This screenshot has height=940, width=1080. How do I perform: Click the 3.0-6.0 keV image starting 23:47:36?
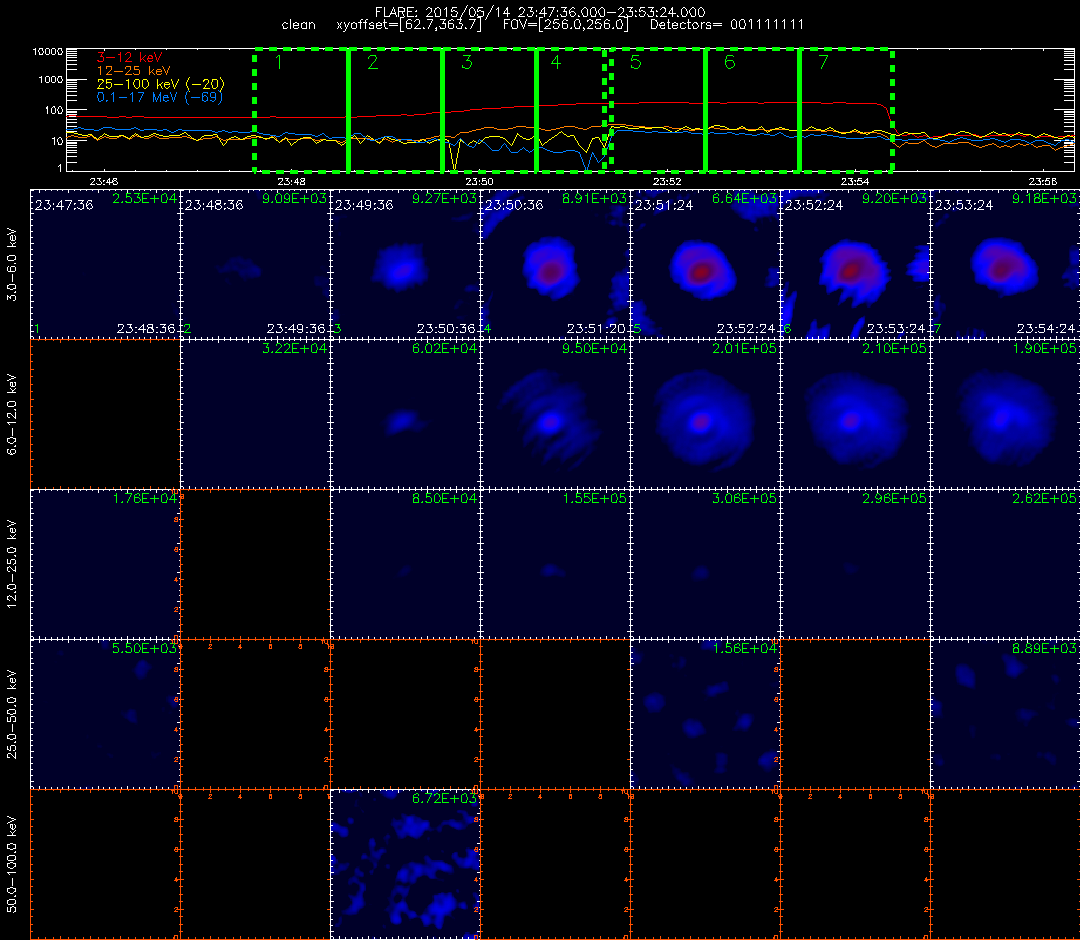click(x=105, y=264)
